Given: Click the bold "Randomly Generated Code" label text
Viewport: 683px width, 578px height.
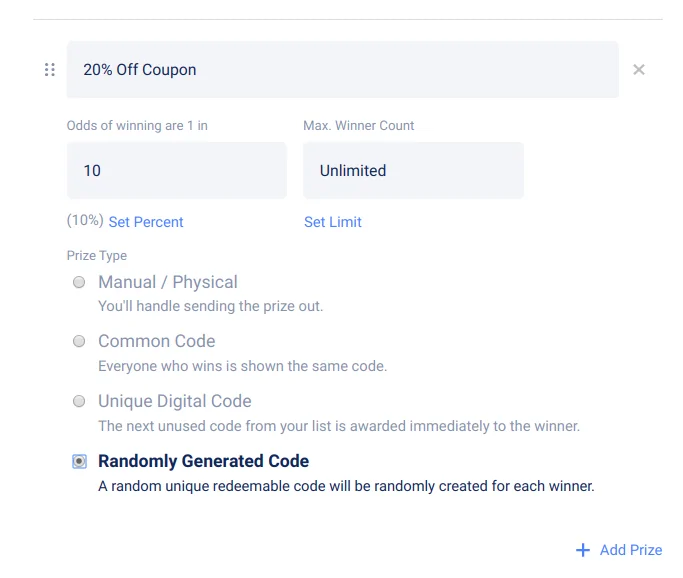Looking at the screenshot, I should coord(204,462).
